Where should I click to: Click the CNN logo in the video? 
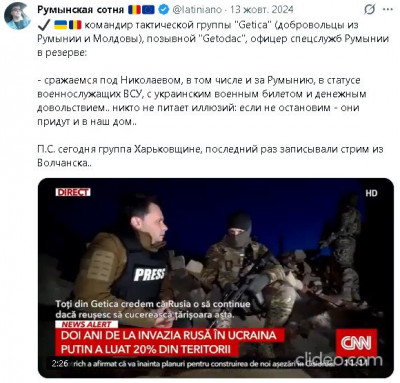point(356,343)
